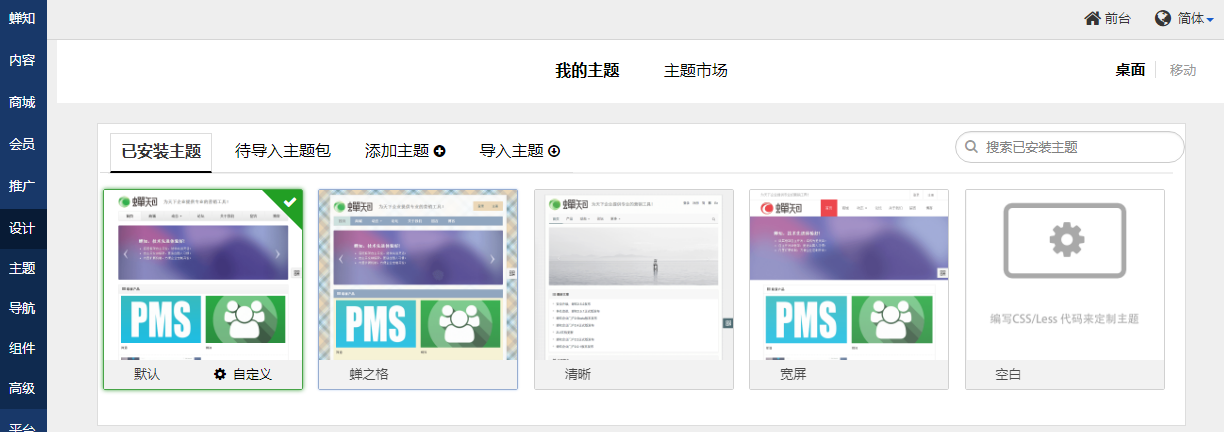The height and width of the screenshot is (432, 1224).
Task: Click the 默认 theme name label
Action: click(147, 374)
